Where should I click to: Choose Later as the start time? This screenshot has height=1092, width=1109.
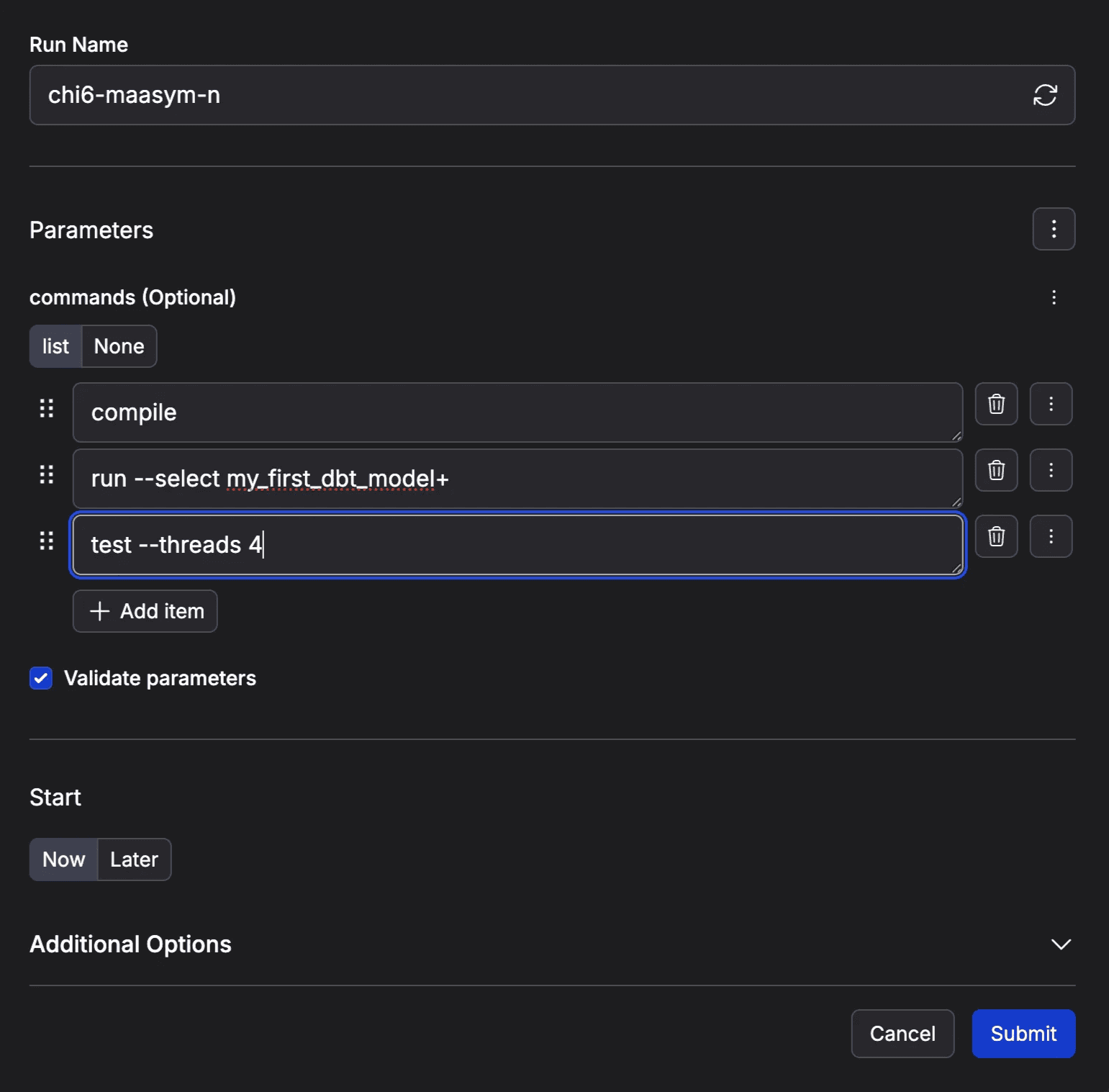(134, 859)
